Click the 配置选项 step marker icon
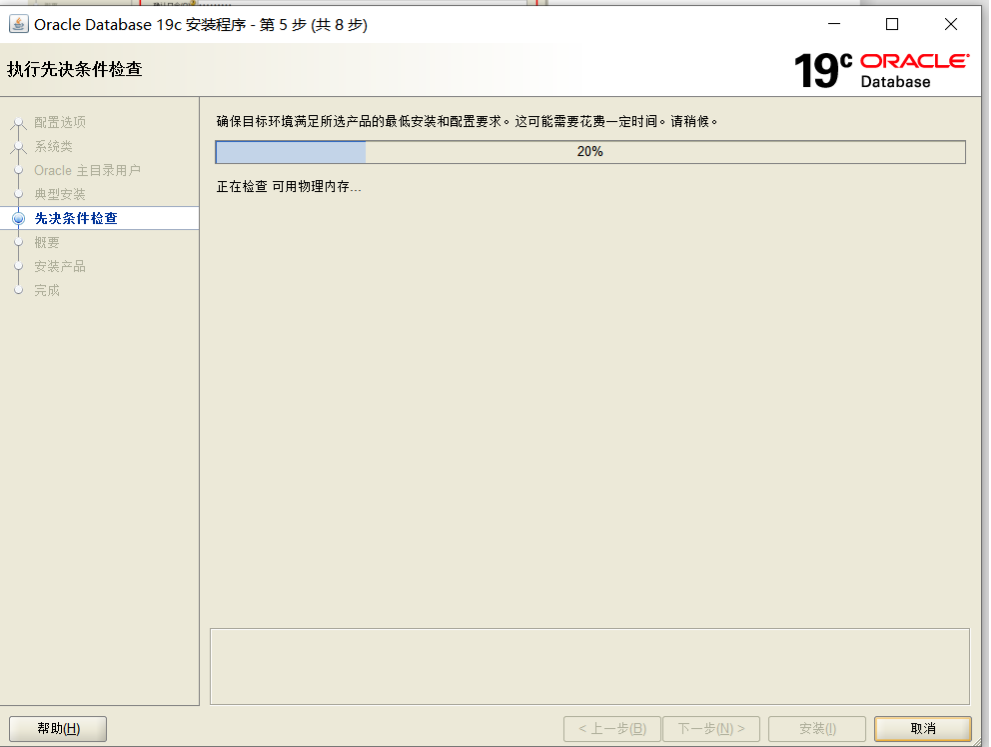 [x=18, y=122]
